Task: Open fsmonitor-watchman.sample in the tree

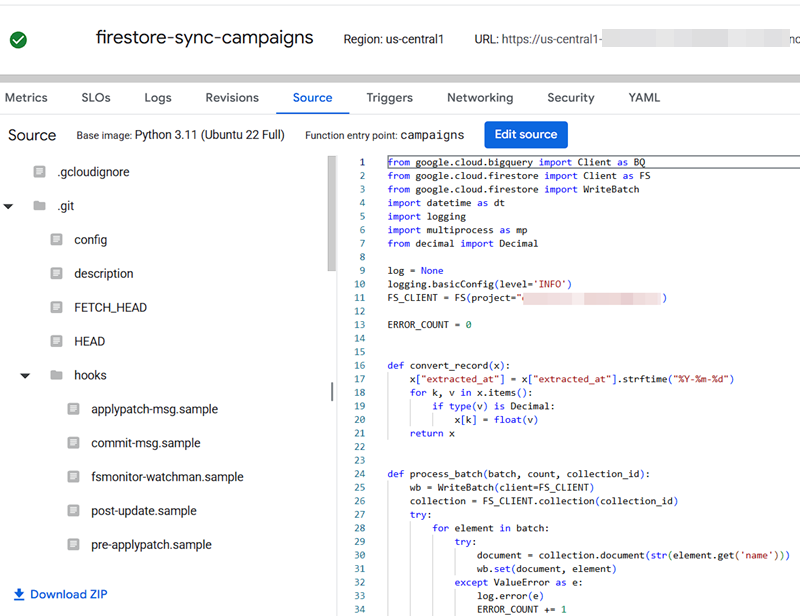Action: (x=167, y=477)
